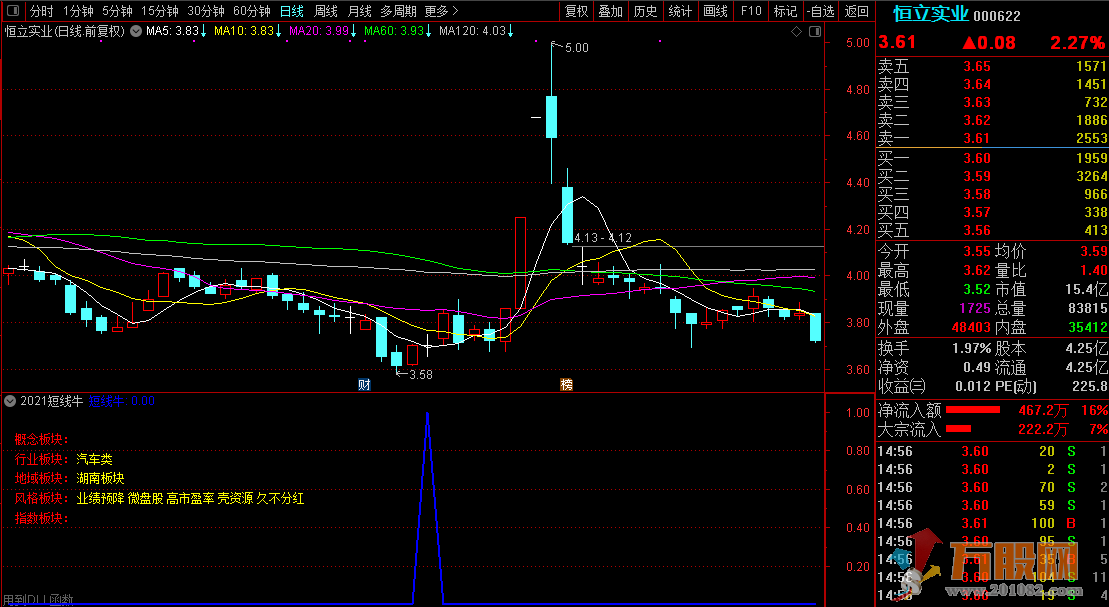Screen dimensions: 1109x607
Task: Click the diamond icon at chart top-right
Action: point(796,32)
